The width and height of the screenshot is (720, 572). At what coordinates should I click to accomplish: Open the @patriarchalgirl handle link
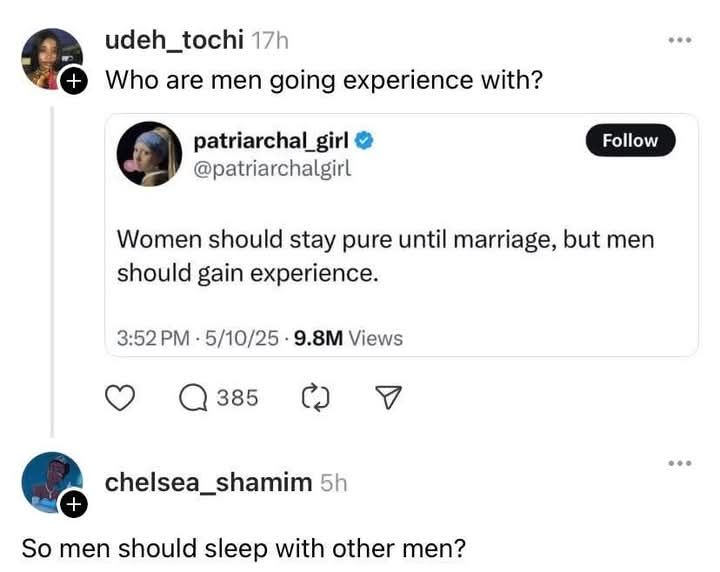272,168
